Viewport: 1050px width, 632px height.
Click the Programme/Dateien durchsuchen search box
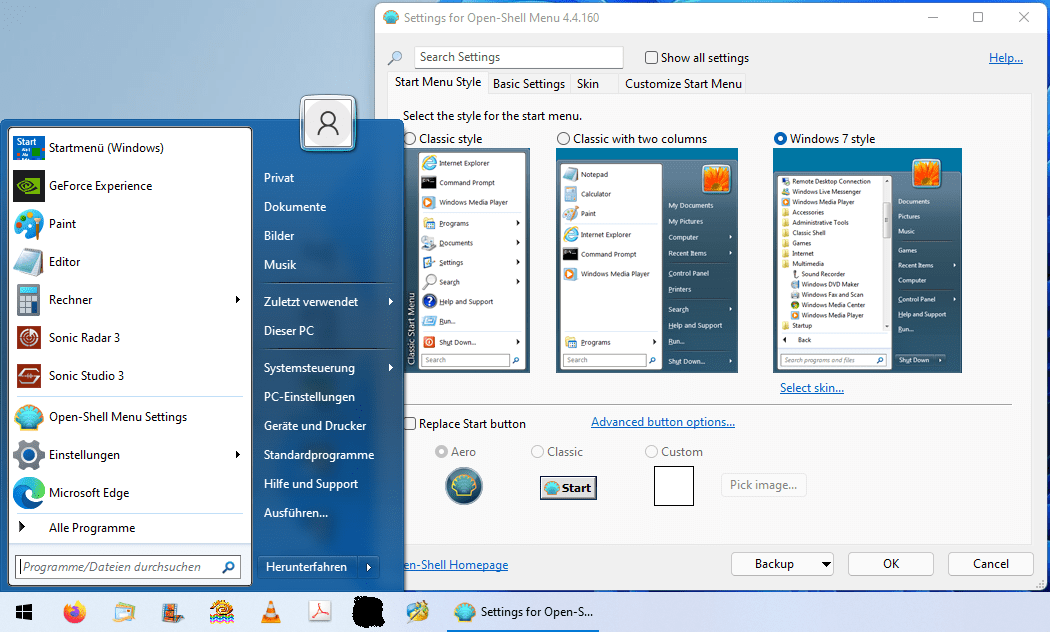coord(127,567)
